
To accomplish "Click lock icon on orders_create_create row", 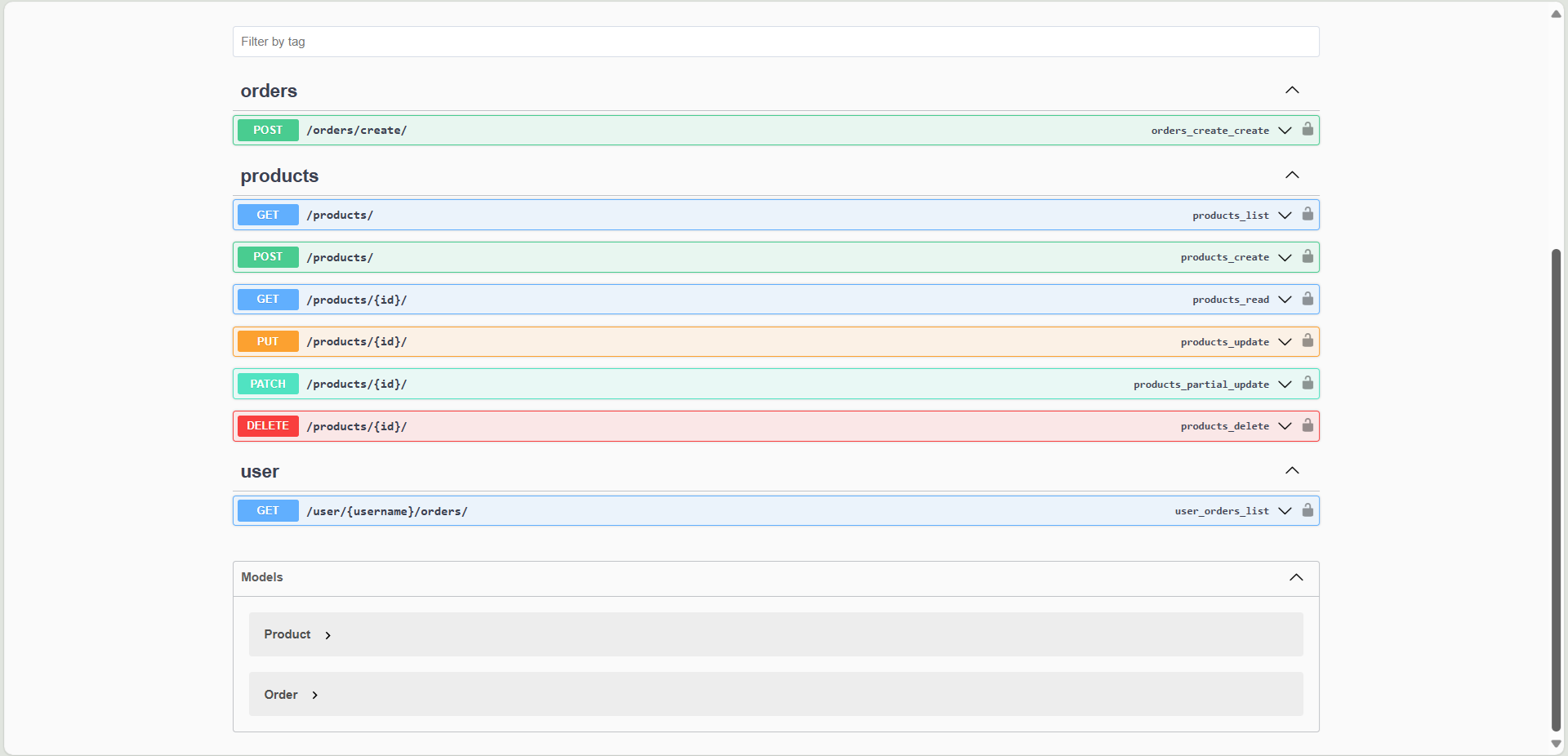I will point(1307,129).
